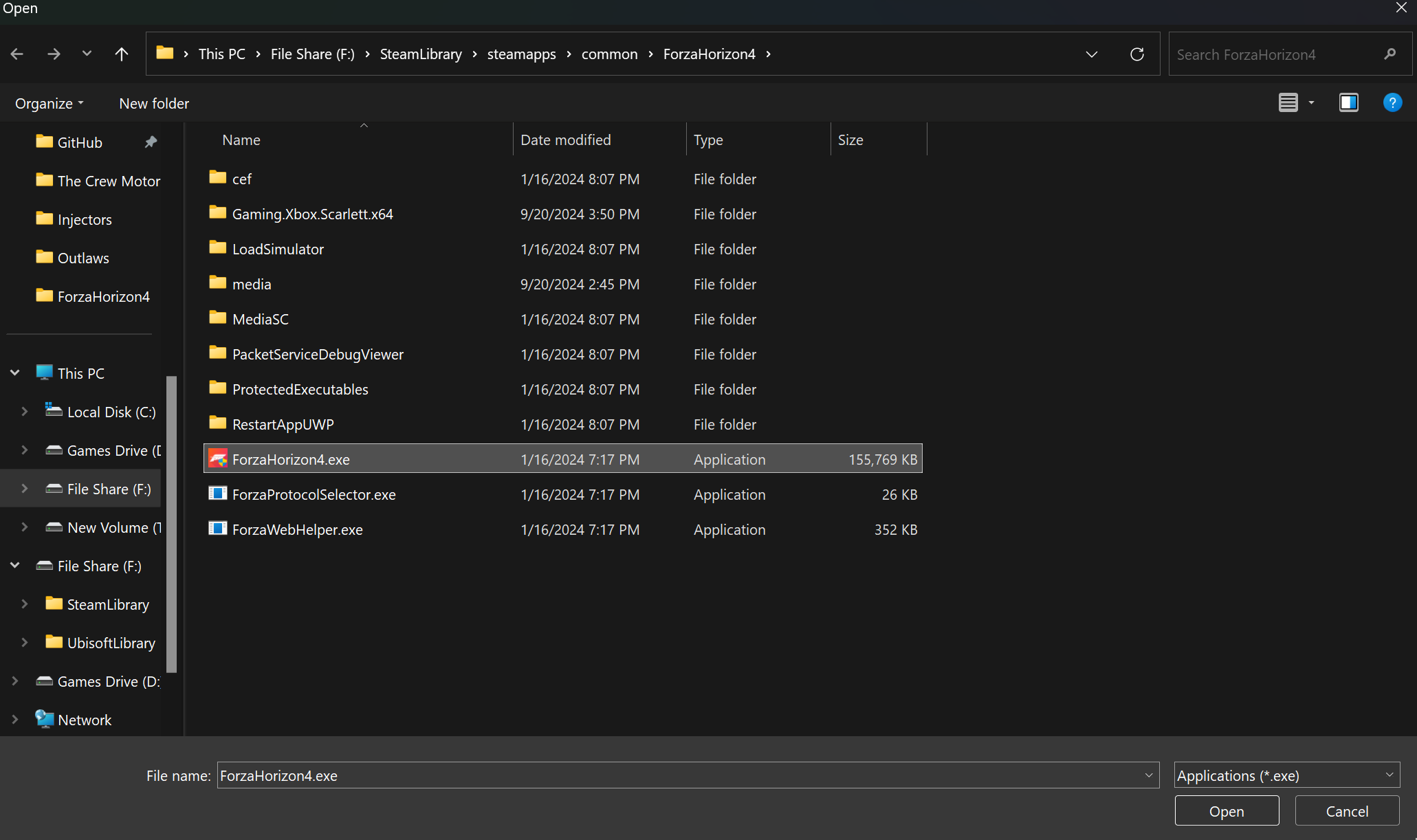Open Applications (*.exe) file type filter
This screenshot has height=840, width=1417.
(x=1287, y=775)
